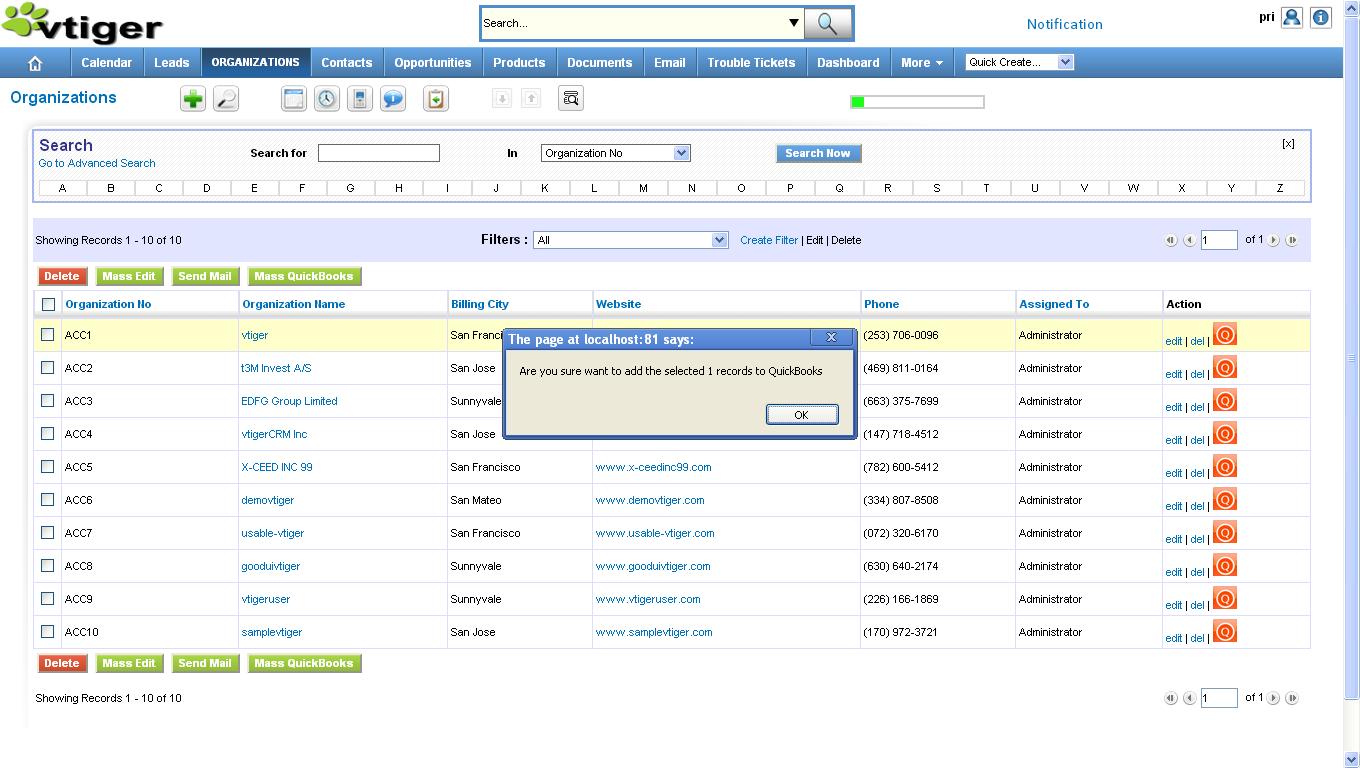Open the Calendar tab
The image size is (1360, 768).
point(106,62)
